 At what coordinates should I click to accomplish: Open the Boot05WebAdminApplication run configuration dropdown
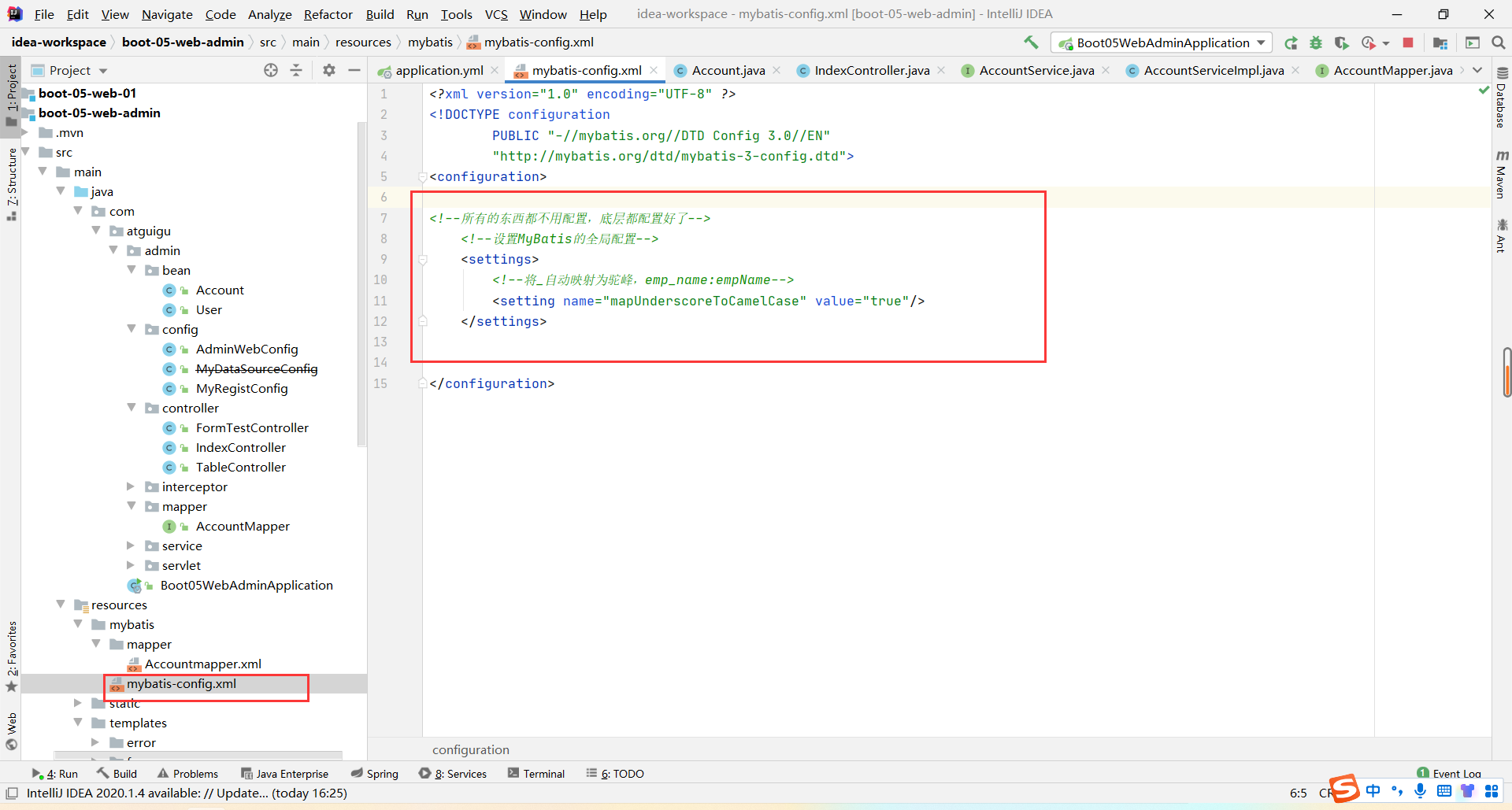pos(1162,43)
